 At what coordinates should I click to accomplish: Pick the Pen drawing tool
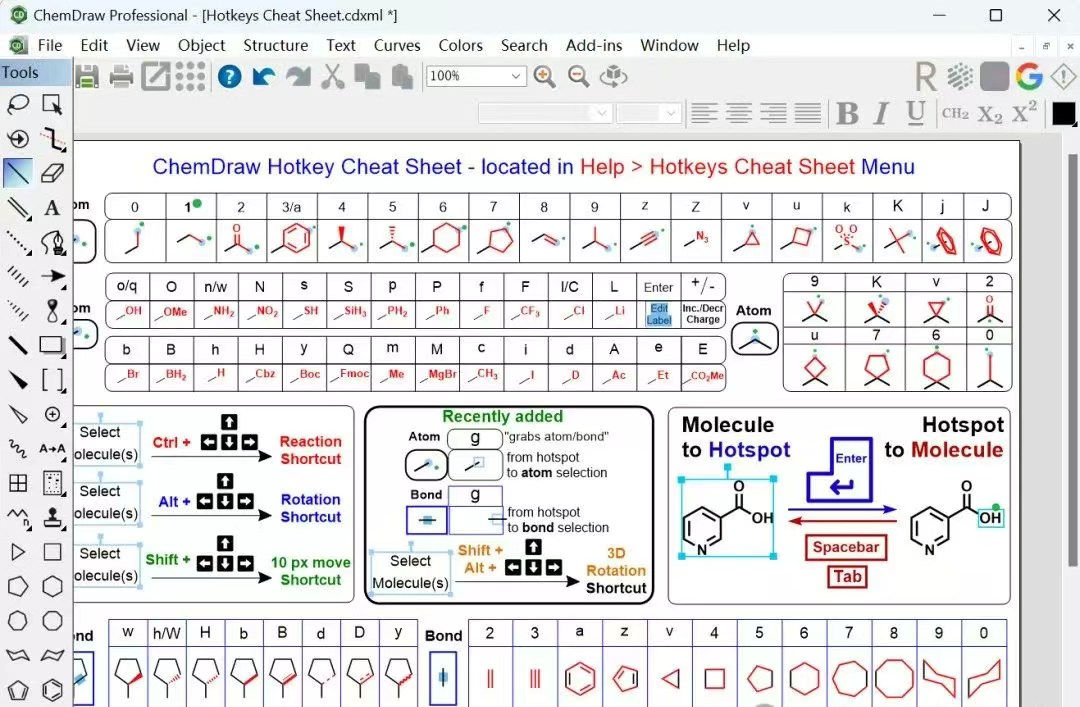coord(52,242)
